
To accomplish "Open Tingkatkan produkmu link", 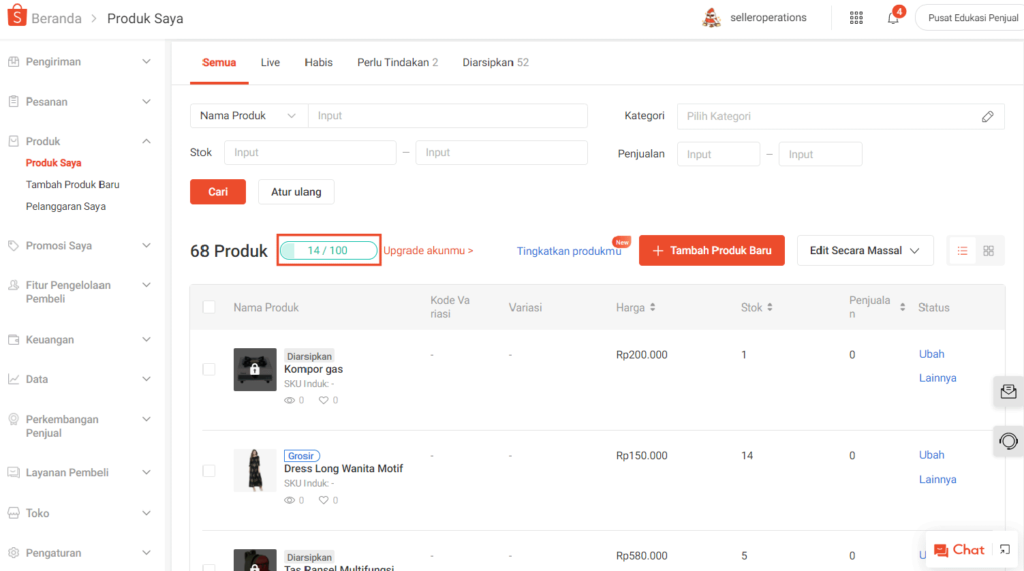I will pyautogui.click(x=569, y=252).
